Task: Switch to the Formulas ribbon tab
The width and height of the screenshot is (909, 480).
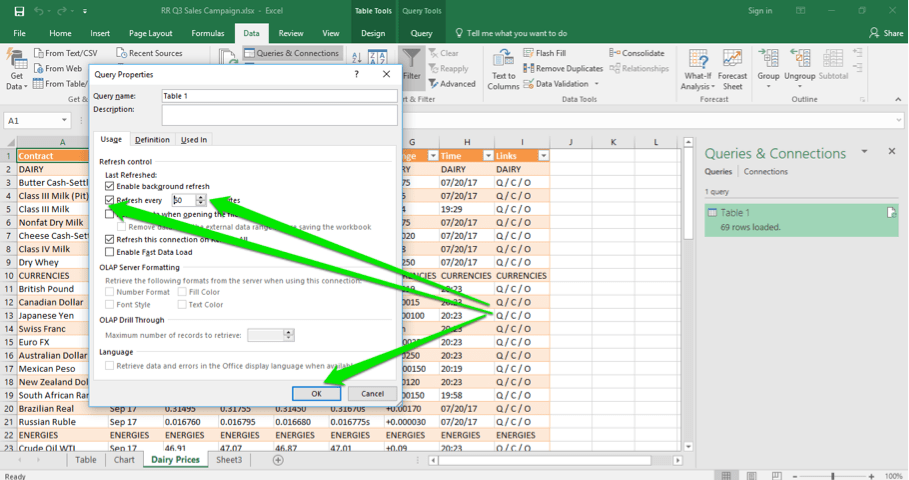Action: 208,33
